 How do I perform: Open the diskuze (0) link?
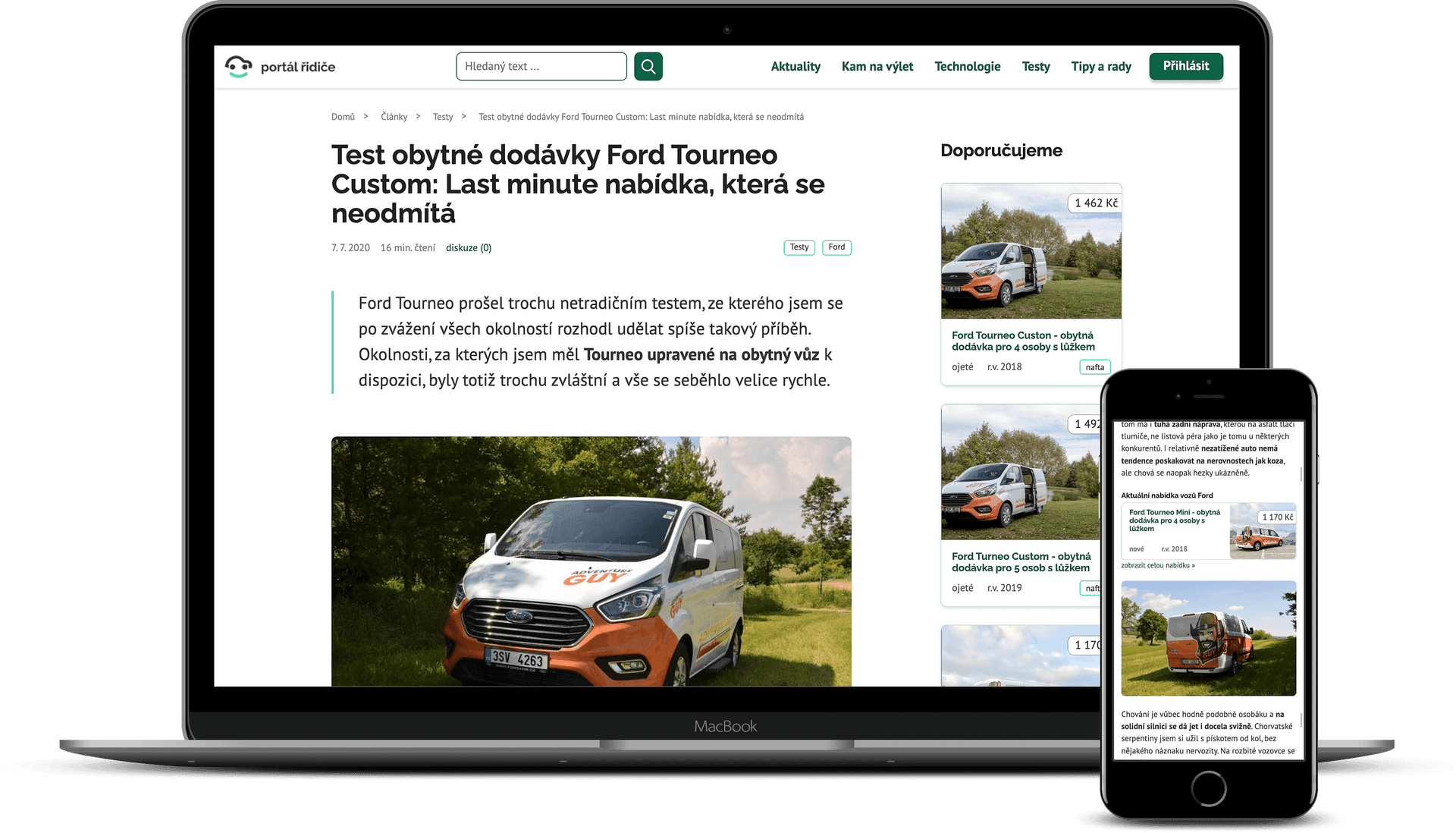[469, 248]
